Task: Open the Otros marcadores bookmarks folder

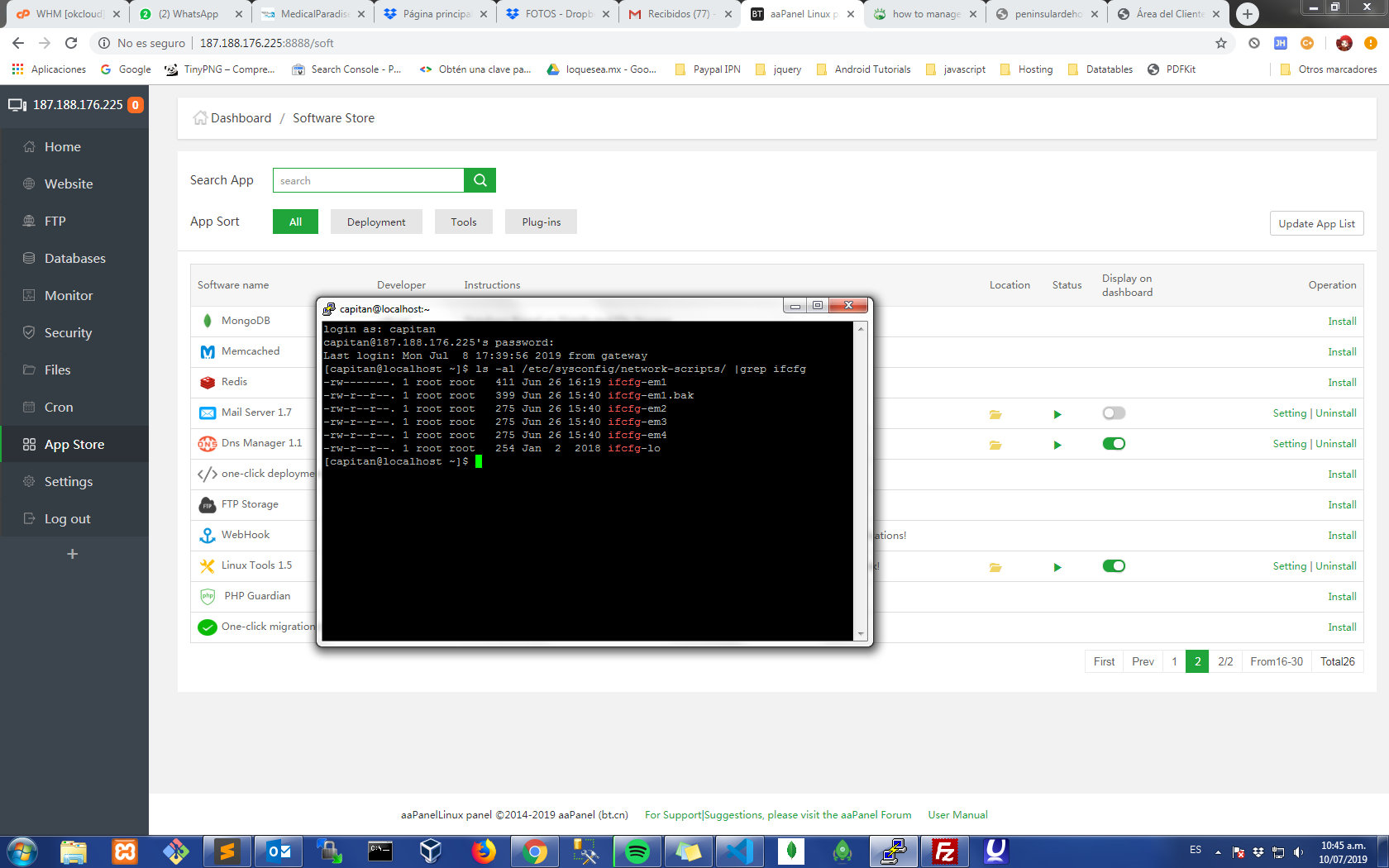Action: pos(1328,69)
